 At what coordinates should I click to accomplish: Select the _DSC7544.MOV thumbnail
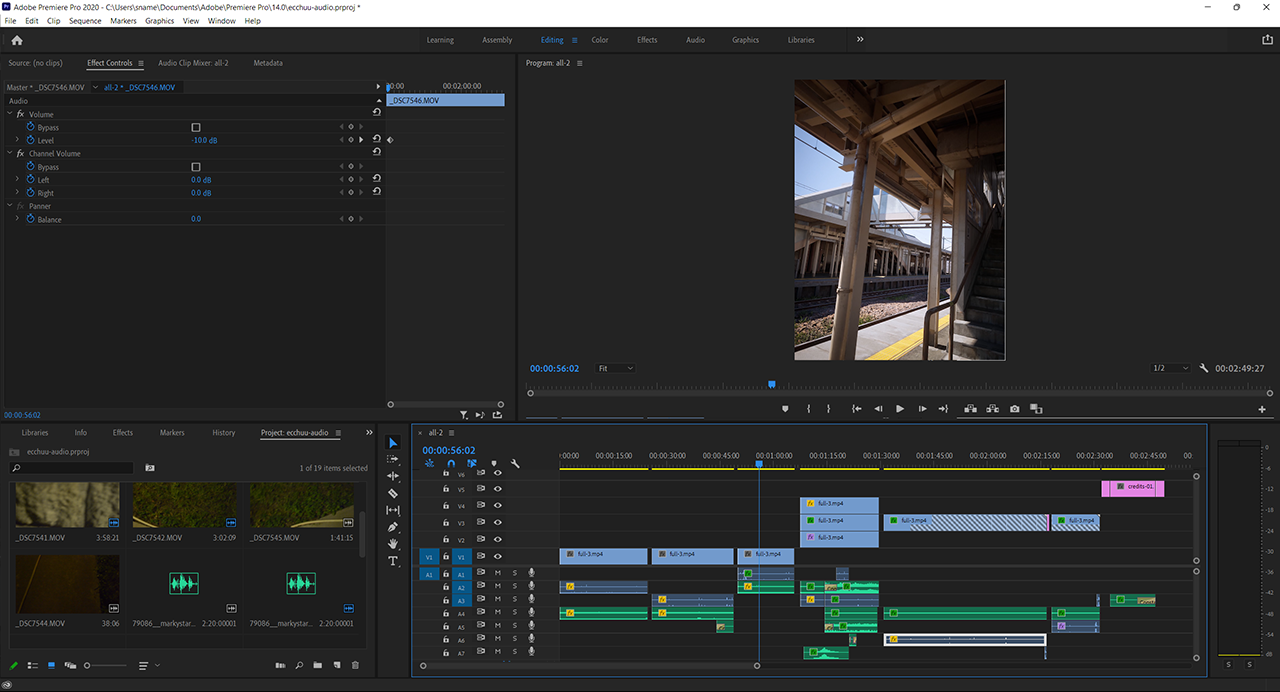tap(66, 582)
